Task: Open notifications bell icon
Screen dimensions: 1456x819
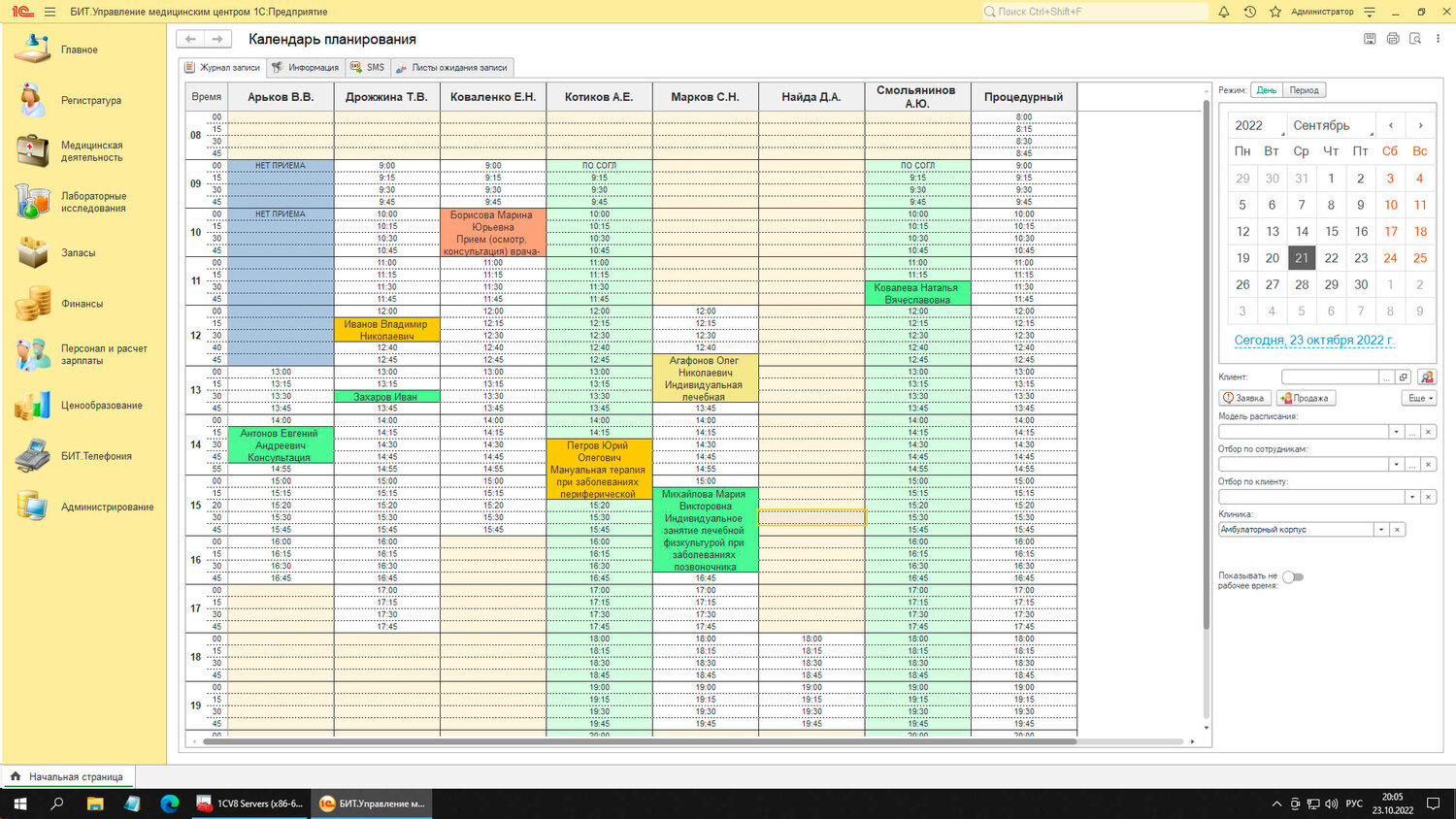Action: coord(1223,12)
